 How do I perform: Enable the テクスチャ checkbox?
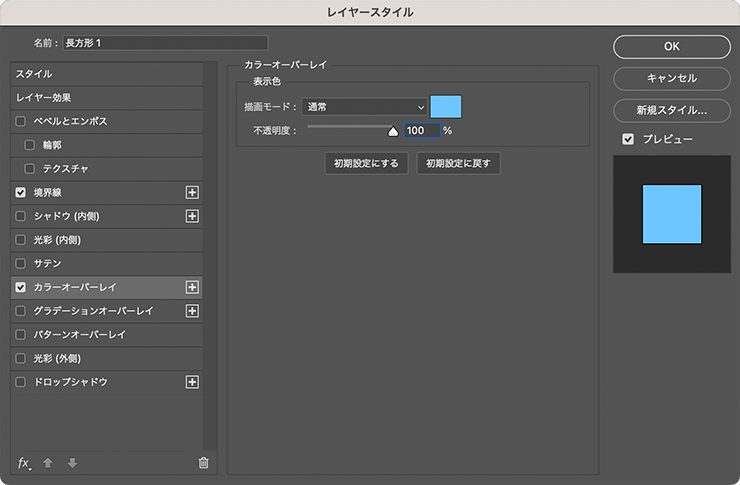29,168
